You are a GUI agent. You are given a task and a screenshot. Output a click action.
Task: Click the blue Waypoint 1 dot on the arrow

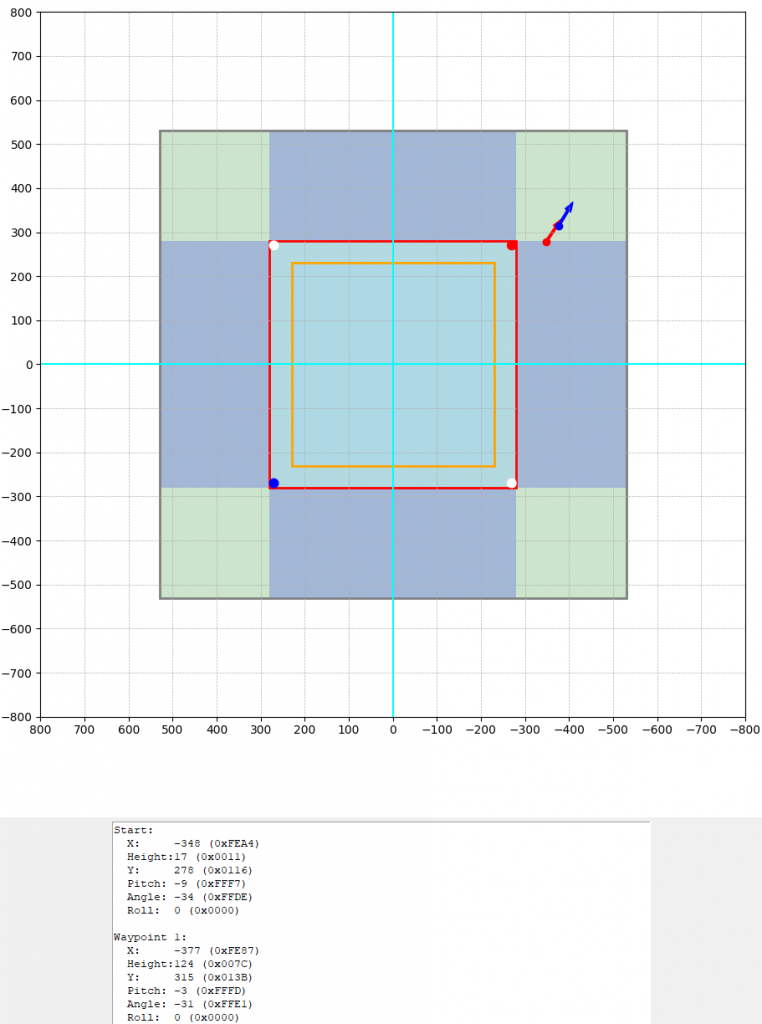click(x=558, y=226)
